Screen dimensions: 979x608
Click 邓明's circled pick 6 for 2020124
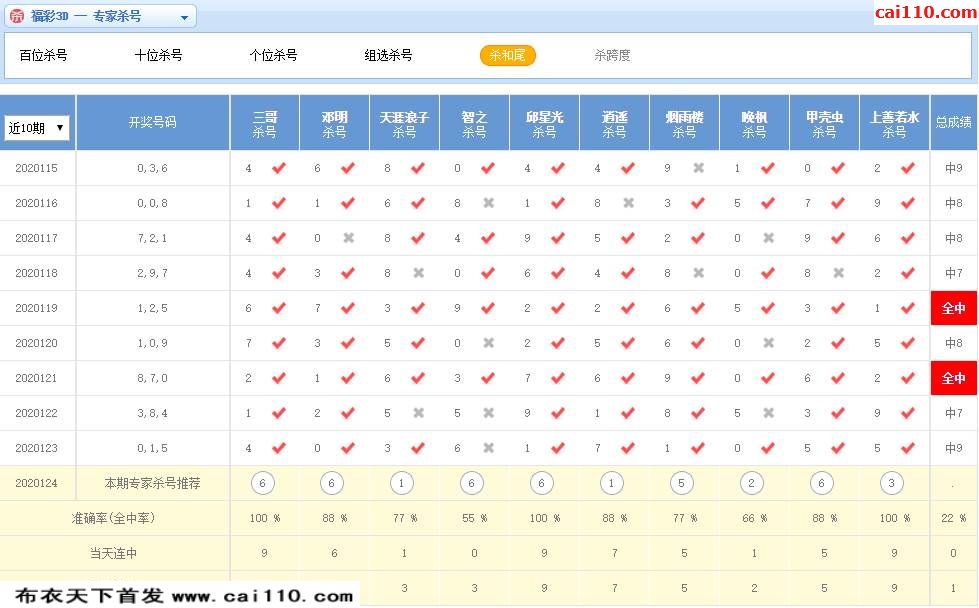coord(332,483)
